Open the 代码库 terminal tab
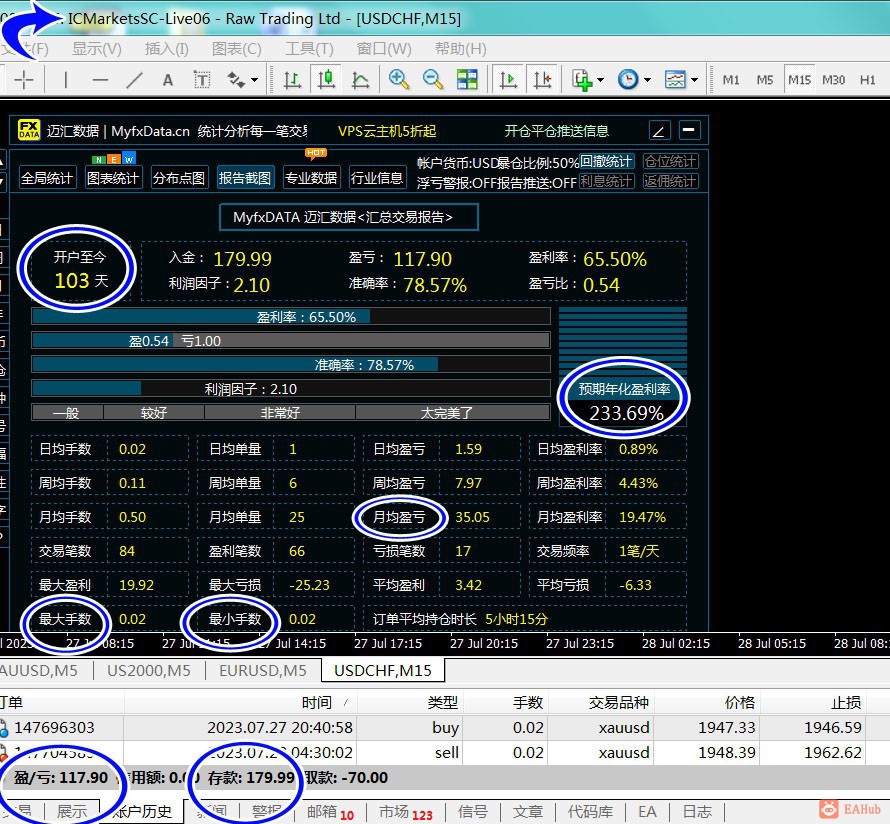890x824 pixels. pos(590,812)
